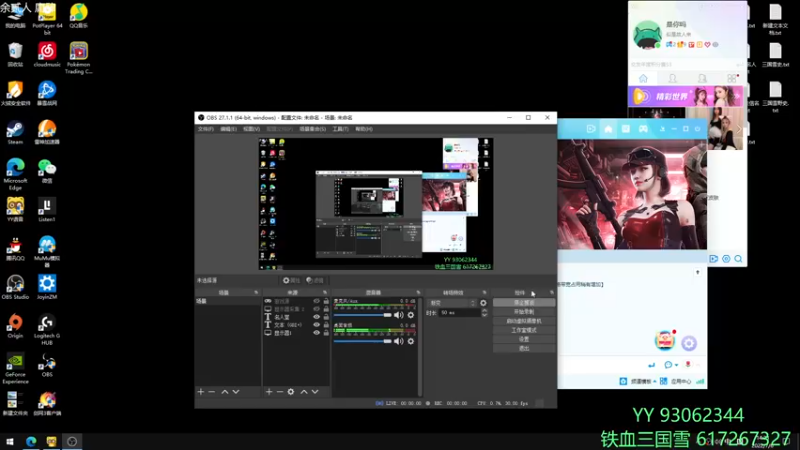Move scene down with the scenes panel arrow
The height and width of the screenshot is (450, 800).
236,392
